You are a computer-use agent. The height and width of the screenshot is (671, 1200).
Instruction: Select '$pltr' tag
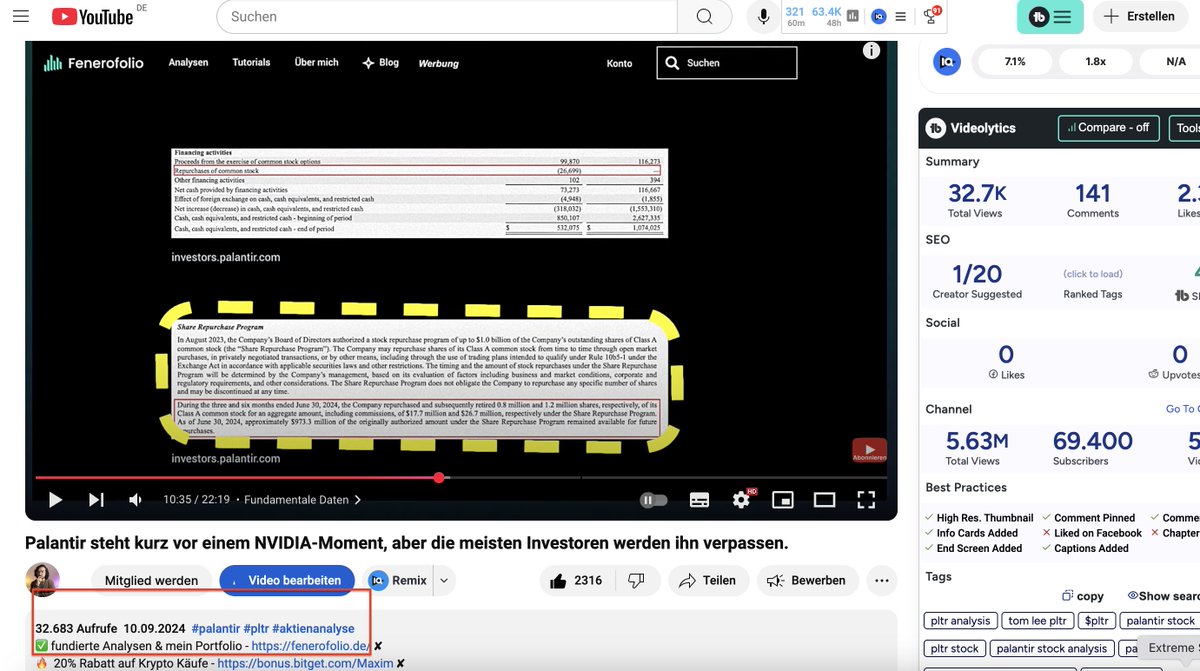coord(1097,621)
